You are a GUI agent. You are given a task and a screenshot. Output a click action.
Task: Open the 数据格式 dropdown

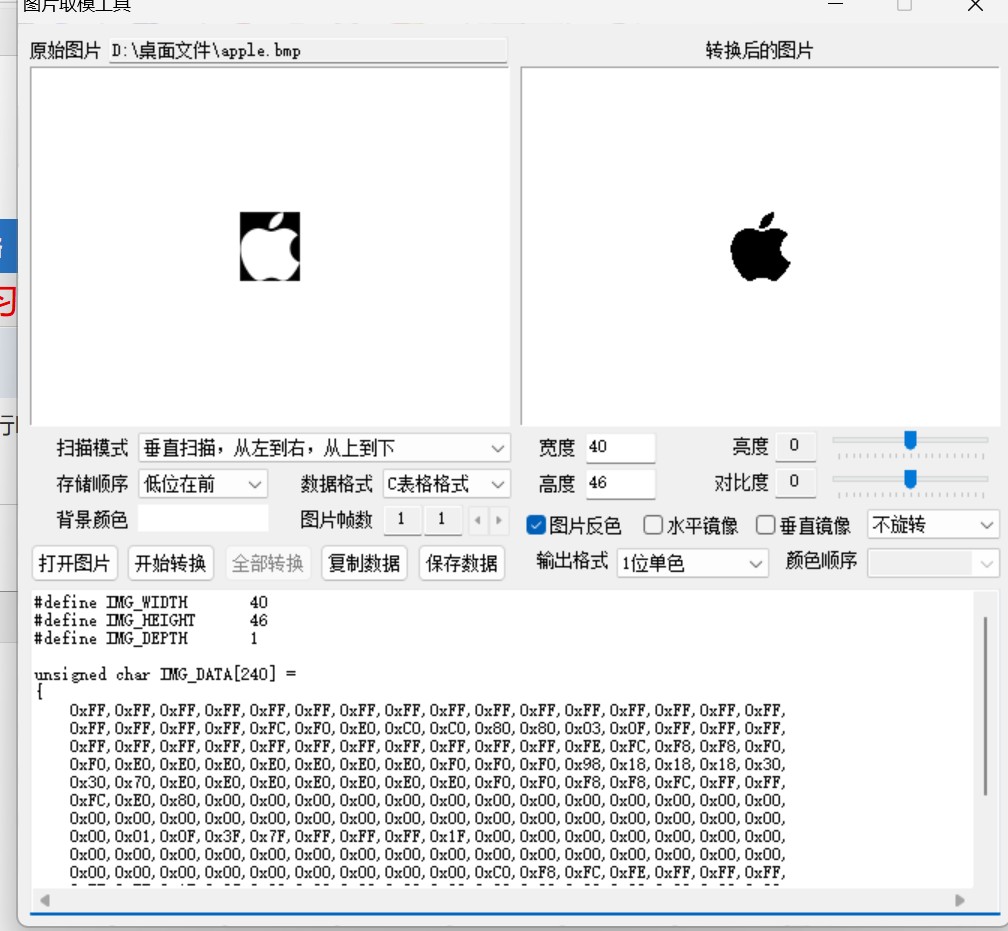click(446, 484)
